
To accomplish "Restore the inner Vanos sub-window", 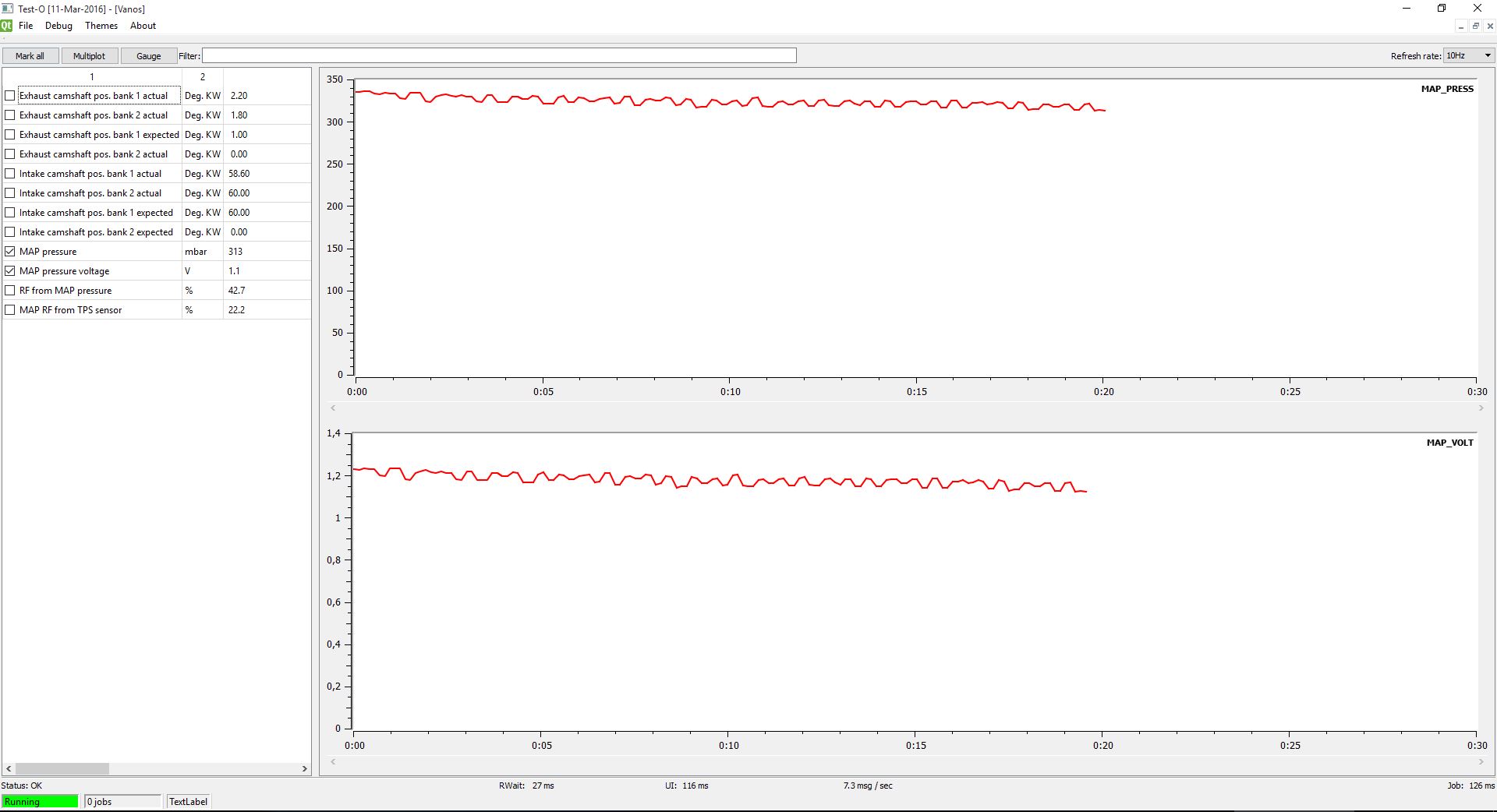I will click(x=1475, y=26).
